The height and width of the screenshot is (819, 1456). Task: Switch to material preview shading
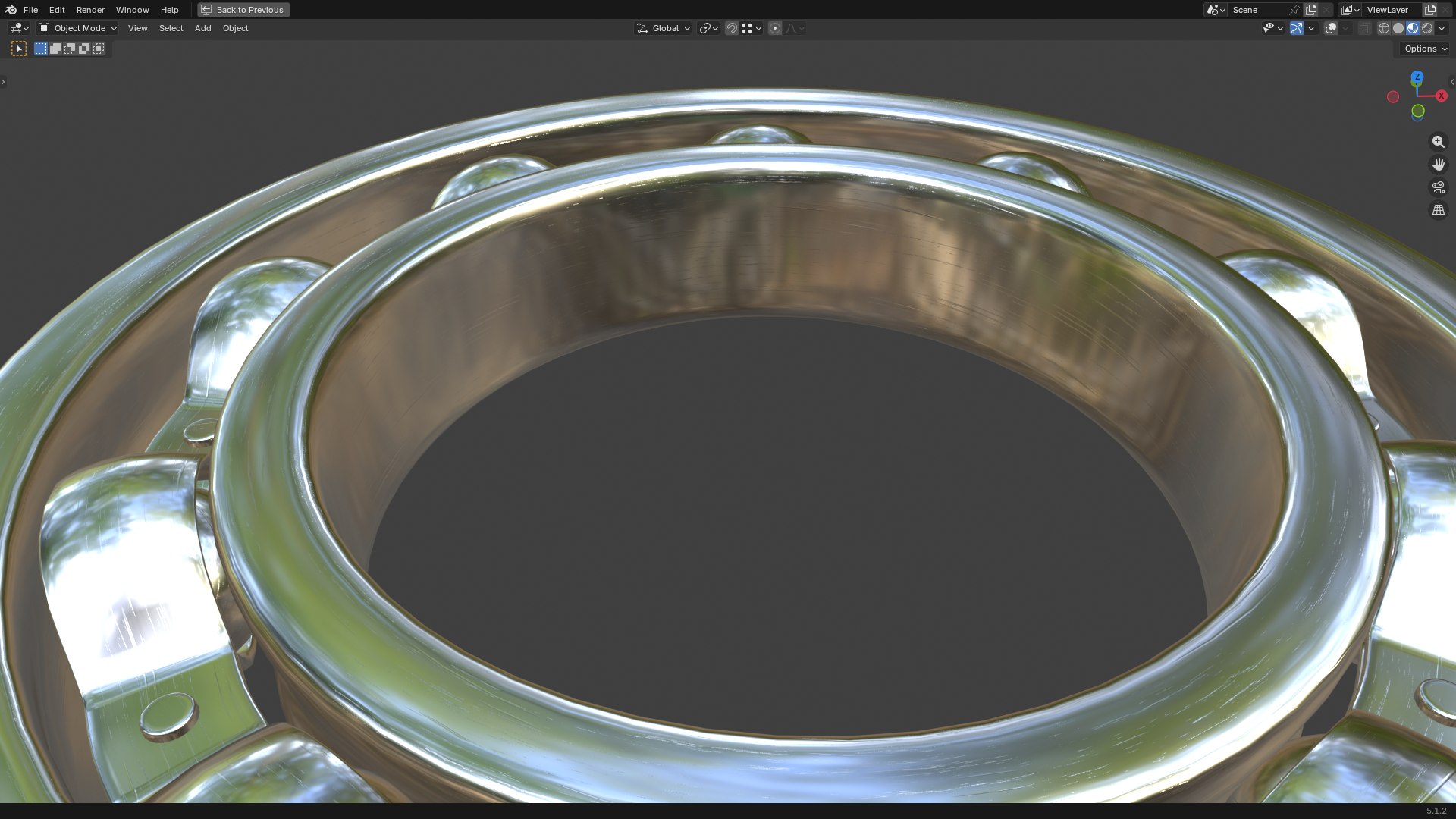[x=1413, y=28]
